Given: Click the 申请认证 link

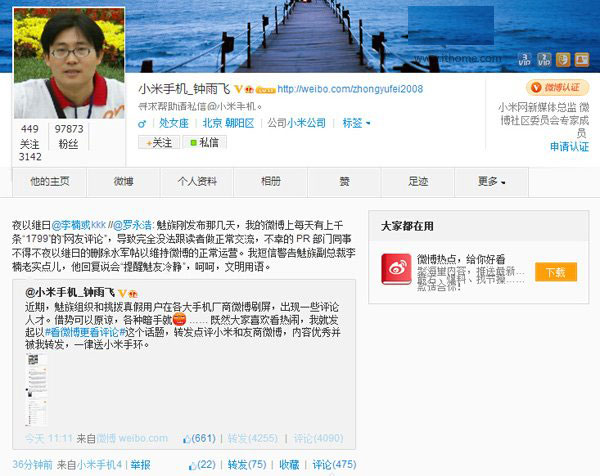Looking at the screenshot, I should [x=569, y=147].
